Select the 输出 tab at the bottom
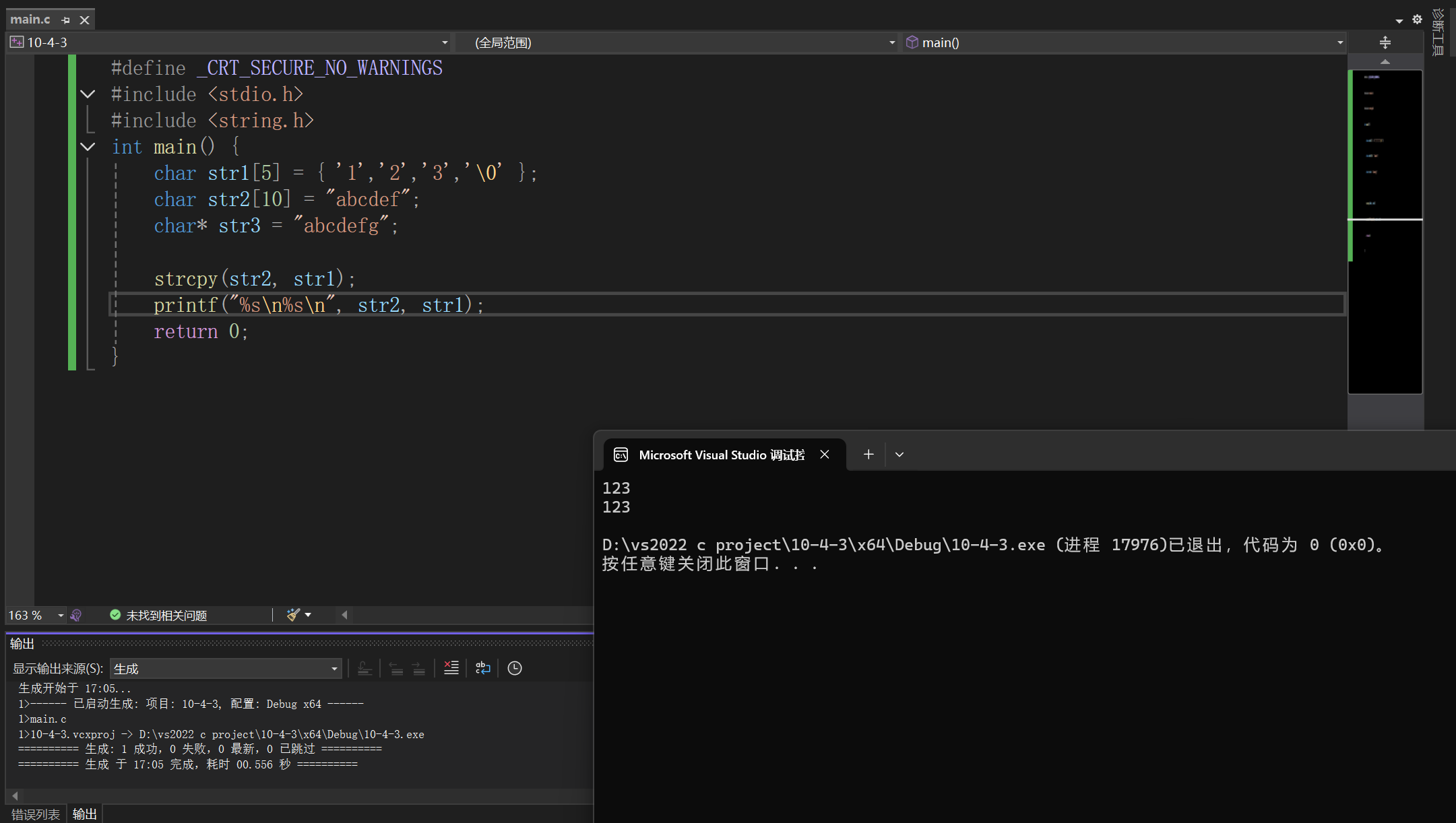 84,814
